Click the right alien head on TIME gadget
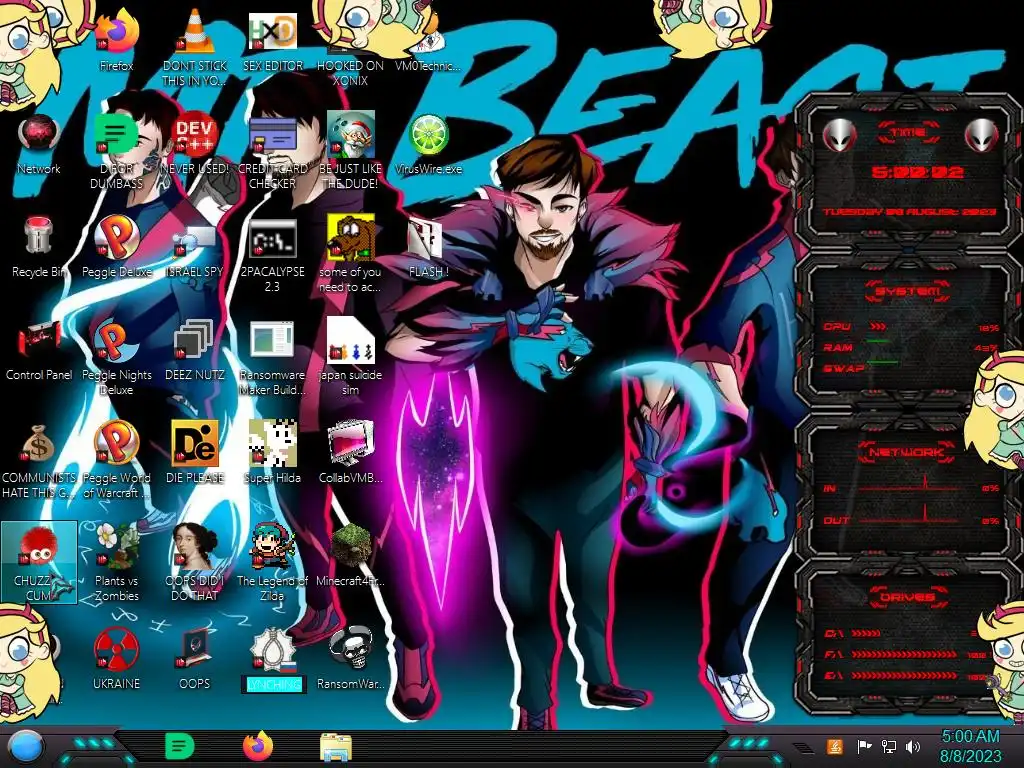 [x=982, y=136]
